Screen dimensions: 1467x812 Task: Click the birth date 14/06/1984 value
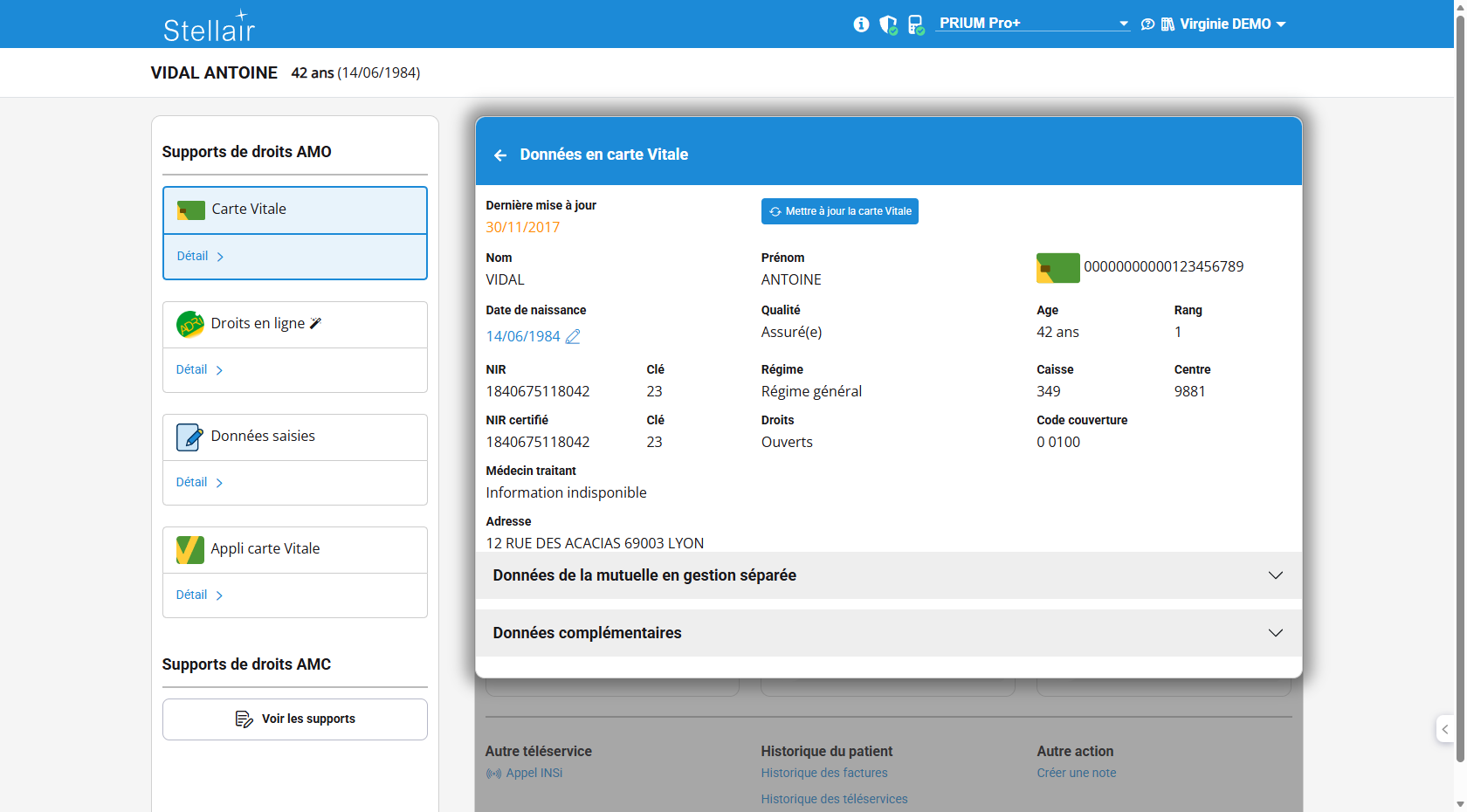(523, 336)
